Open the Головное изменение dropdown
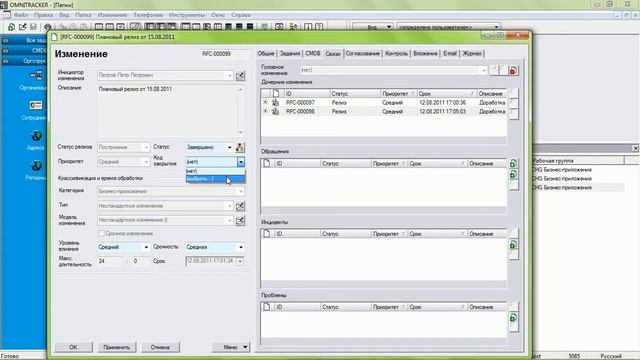Image resolution: width=640 pixels, height=360 pixels. click(484, 70)
